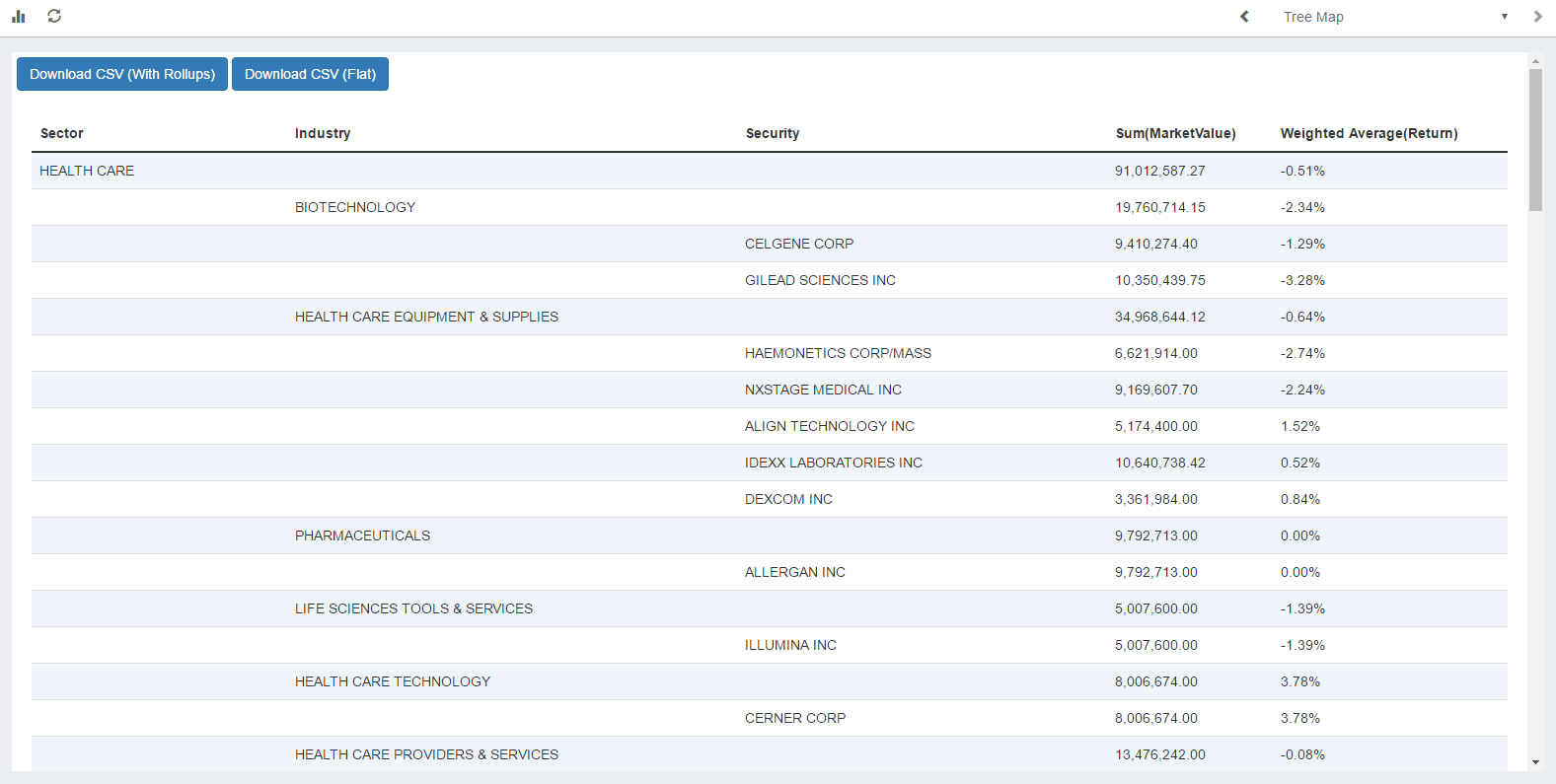Click the Industry column header

click(x=323, y=133)
